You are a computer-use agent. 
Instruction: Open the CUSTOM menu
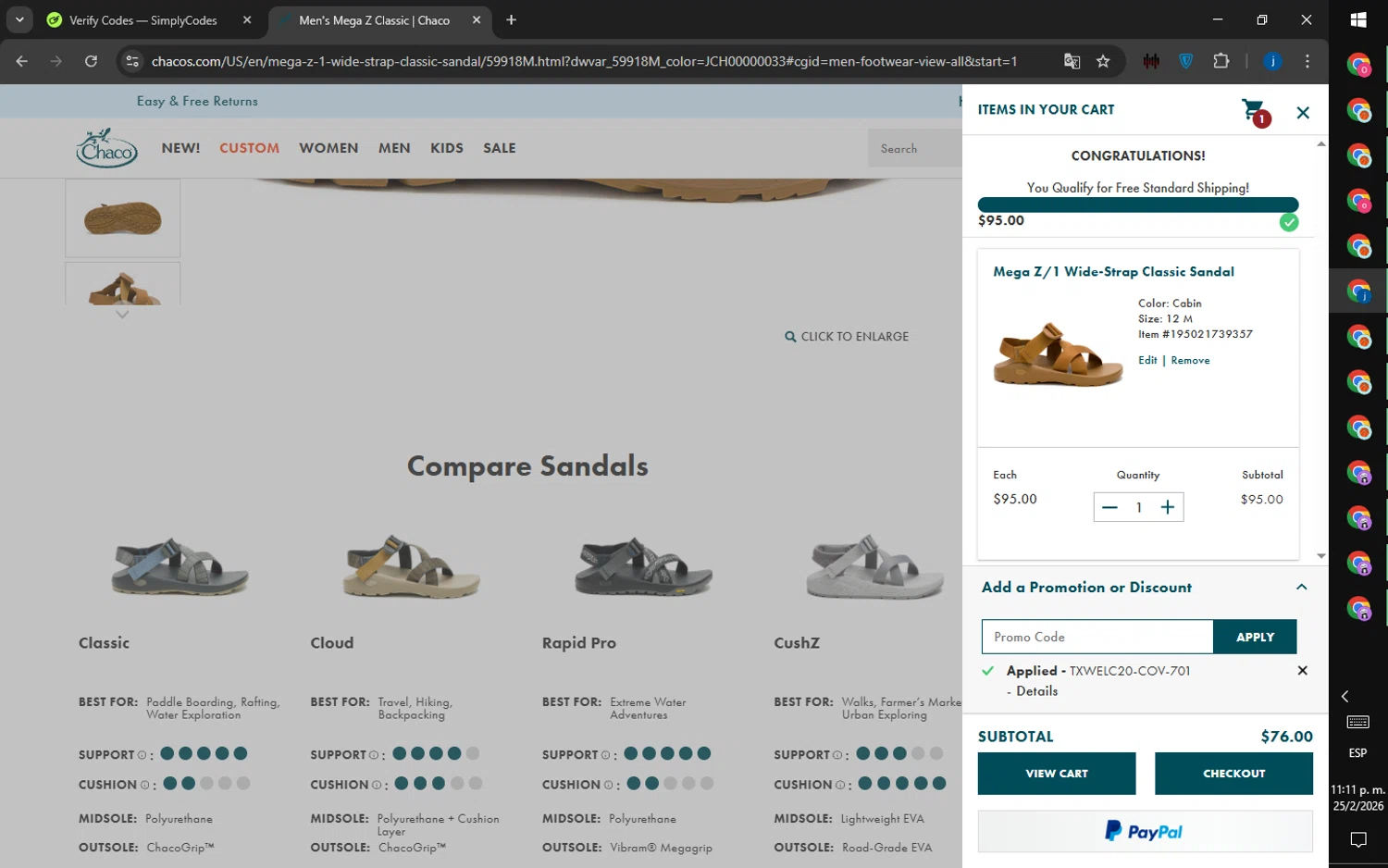(x=249, y=148)
